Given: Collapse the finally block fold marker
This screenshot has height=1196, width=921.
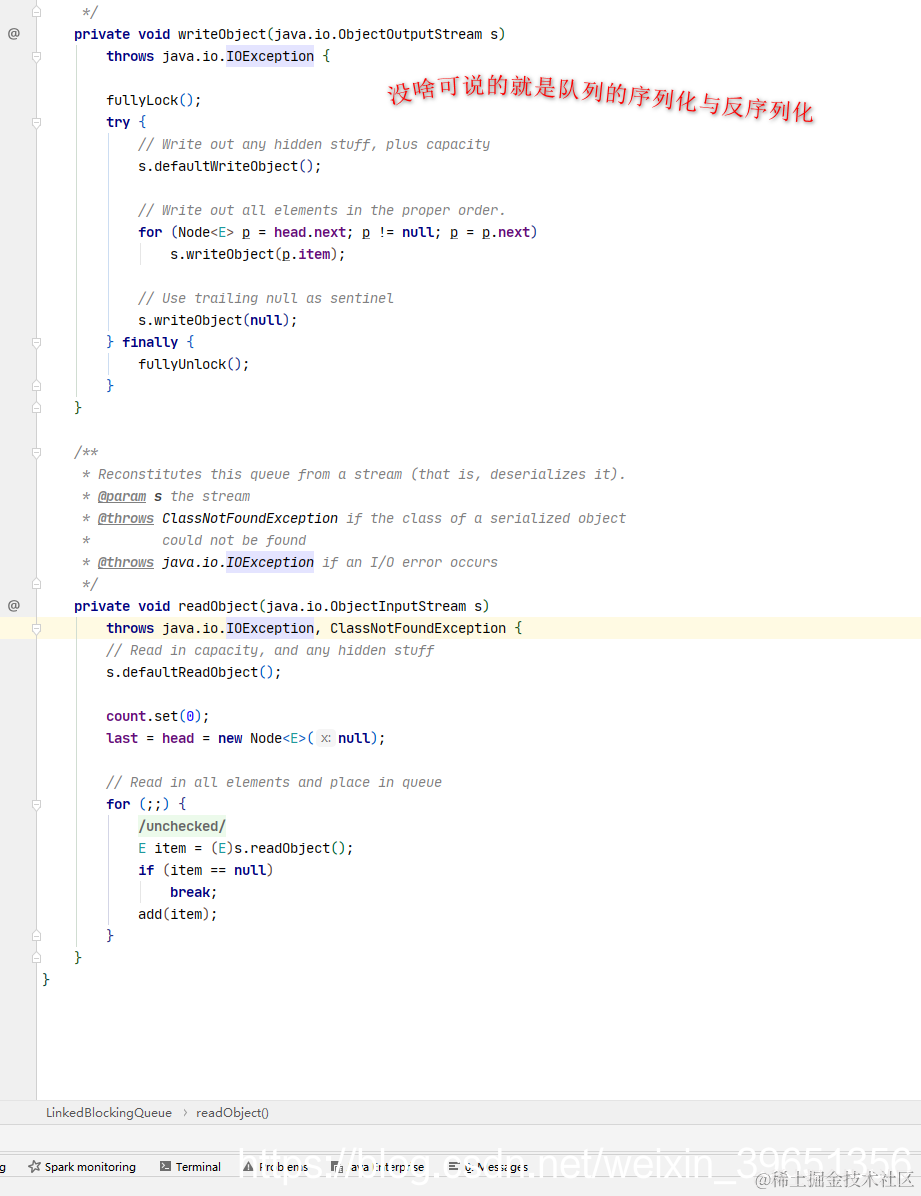Looking at the screenshot, I should [x=36, y=342].
